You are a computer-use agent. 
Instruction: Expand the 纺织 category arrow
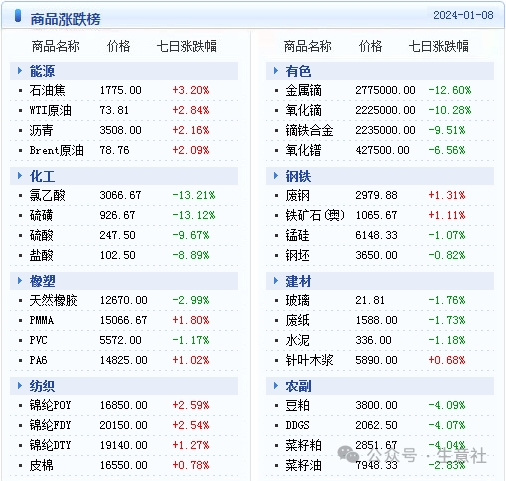pos(20,386)
